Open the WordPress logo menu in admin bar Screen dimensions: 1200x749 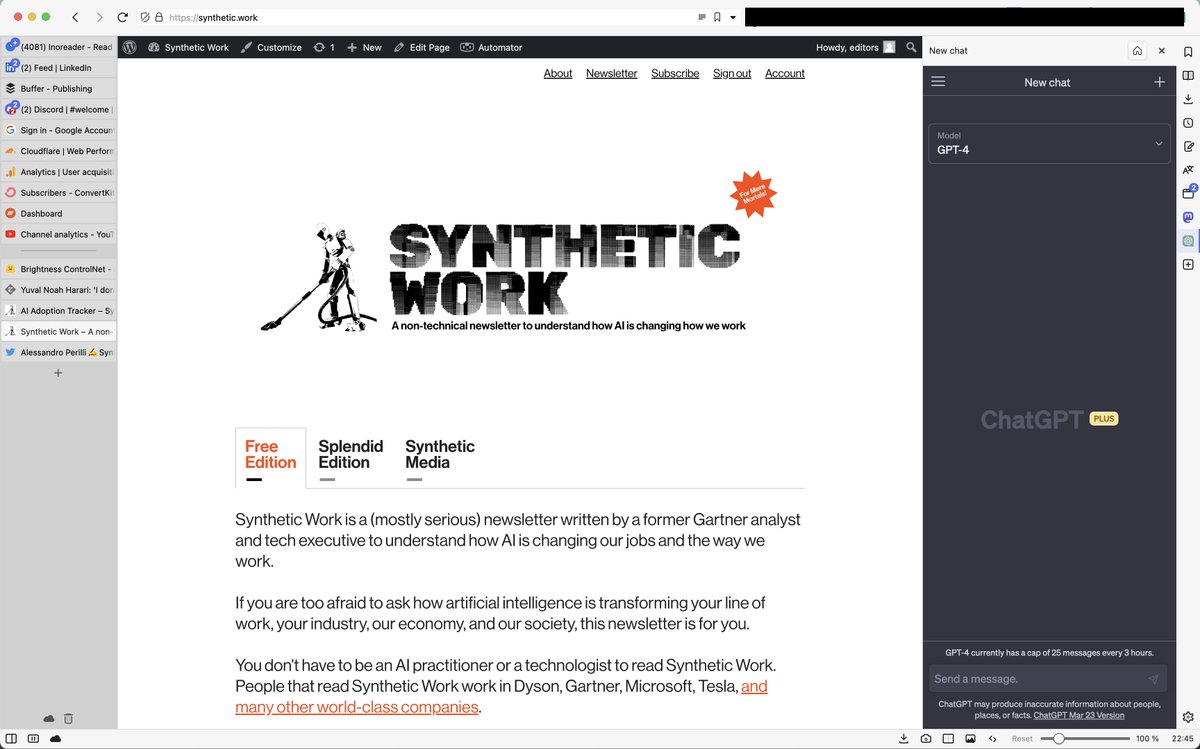[129, 47]
